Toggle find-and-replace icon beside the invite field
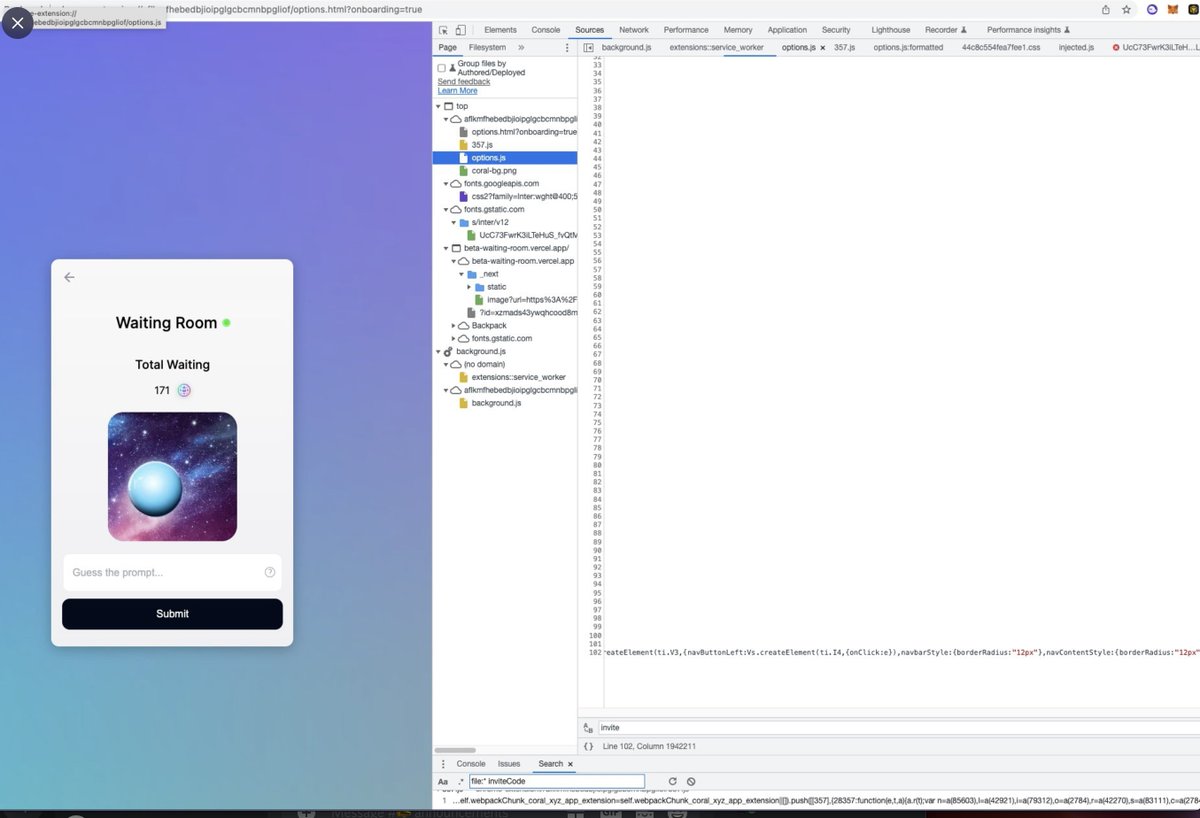This screenshot has width=1200, height=818. coord(588,729)
